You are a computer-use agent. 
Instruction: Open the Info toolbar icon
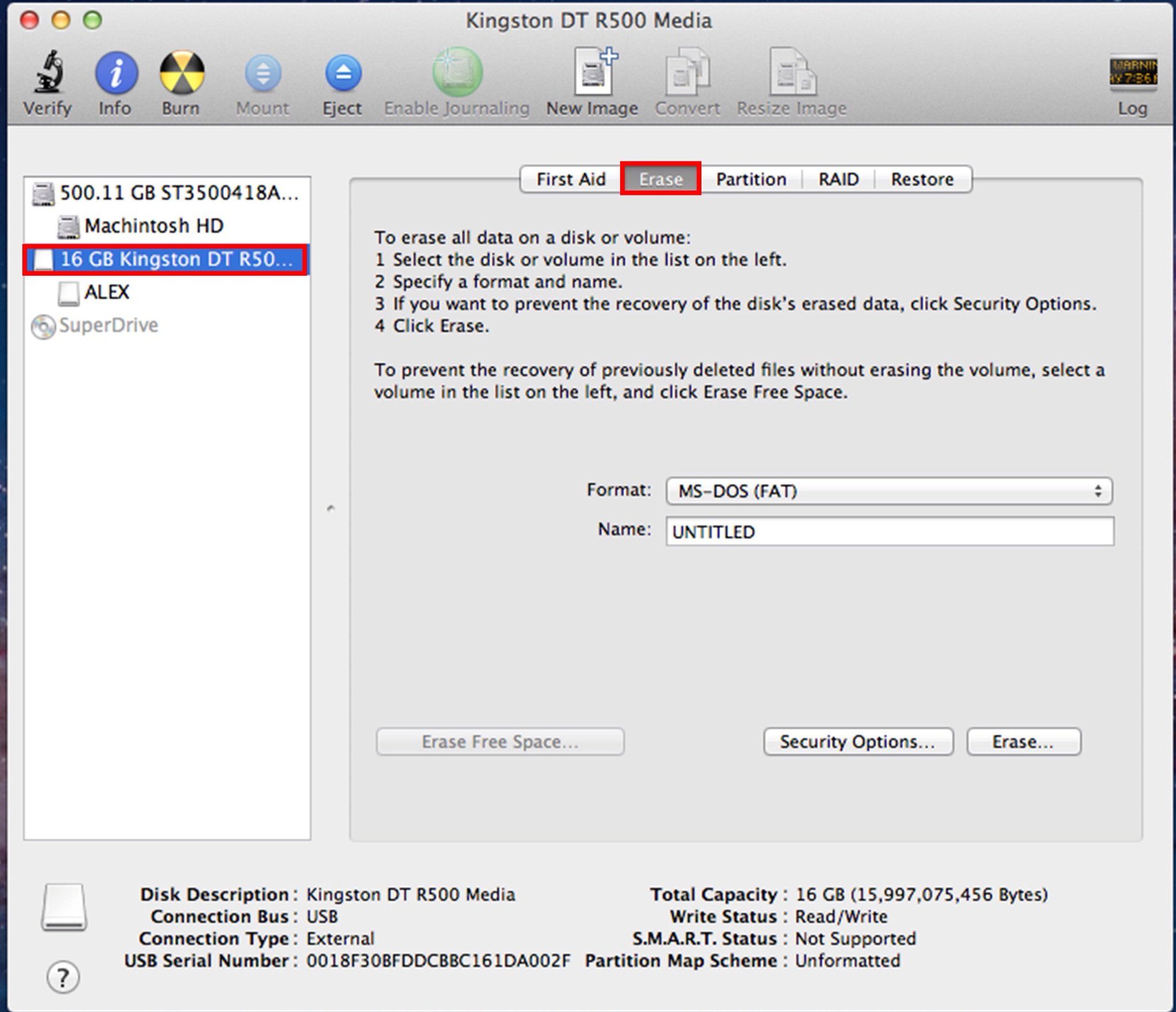pos(116,73)
